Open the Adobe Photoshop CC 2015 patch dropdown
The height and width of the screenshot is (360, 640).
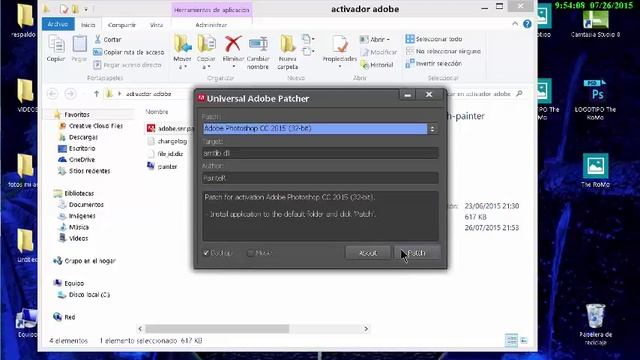[x=432, y=129]
